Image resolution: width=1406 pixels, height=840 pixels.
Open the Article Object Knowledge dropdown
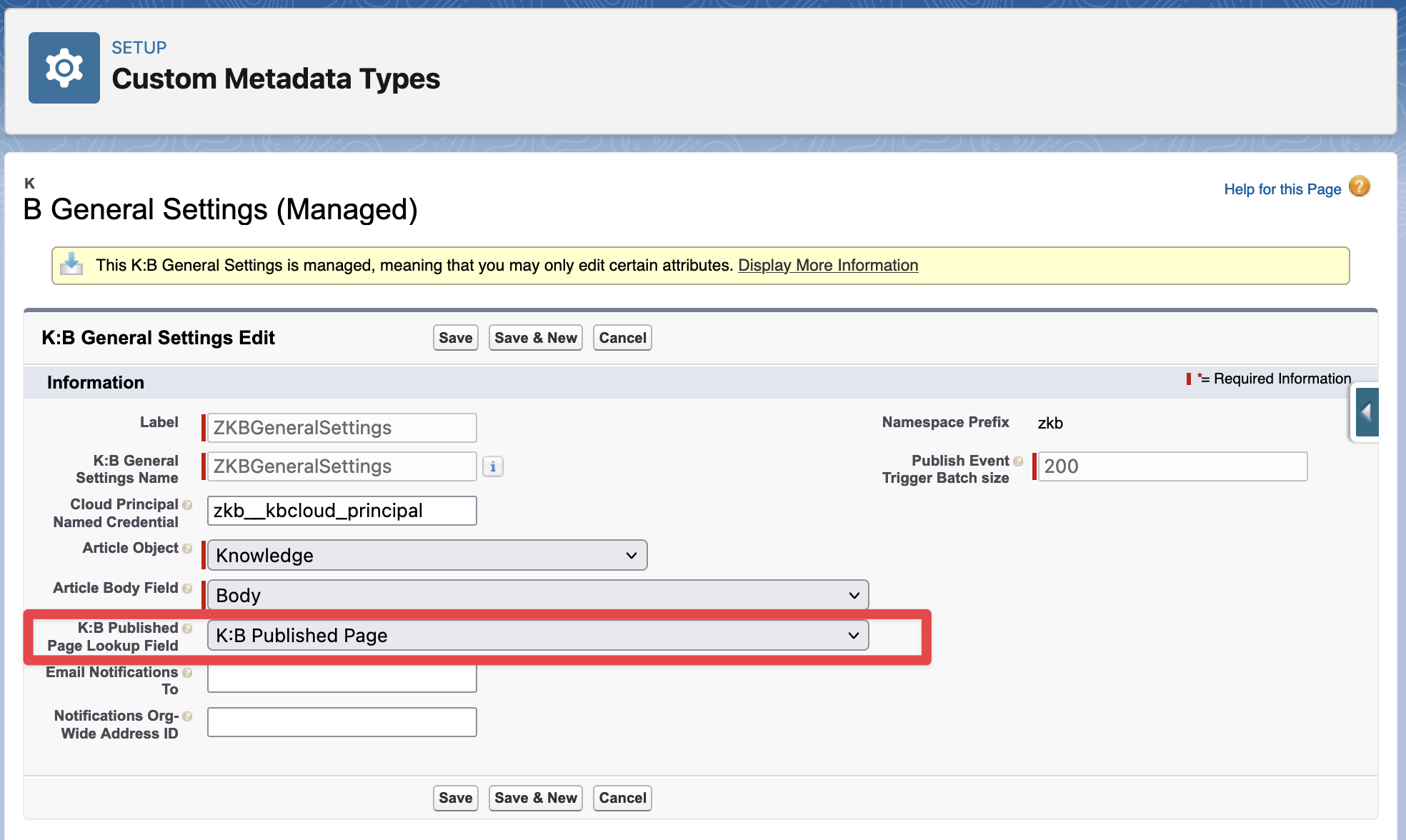click(427, 556)
